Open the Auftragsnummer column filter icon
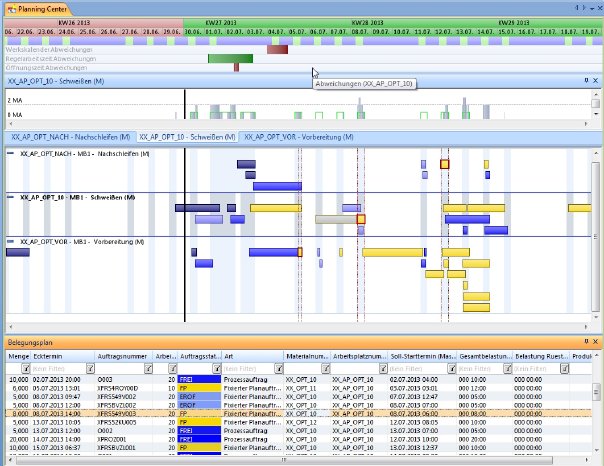Screen dimensions: 604x466 148,369
